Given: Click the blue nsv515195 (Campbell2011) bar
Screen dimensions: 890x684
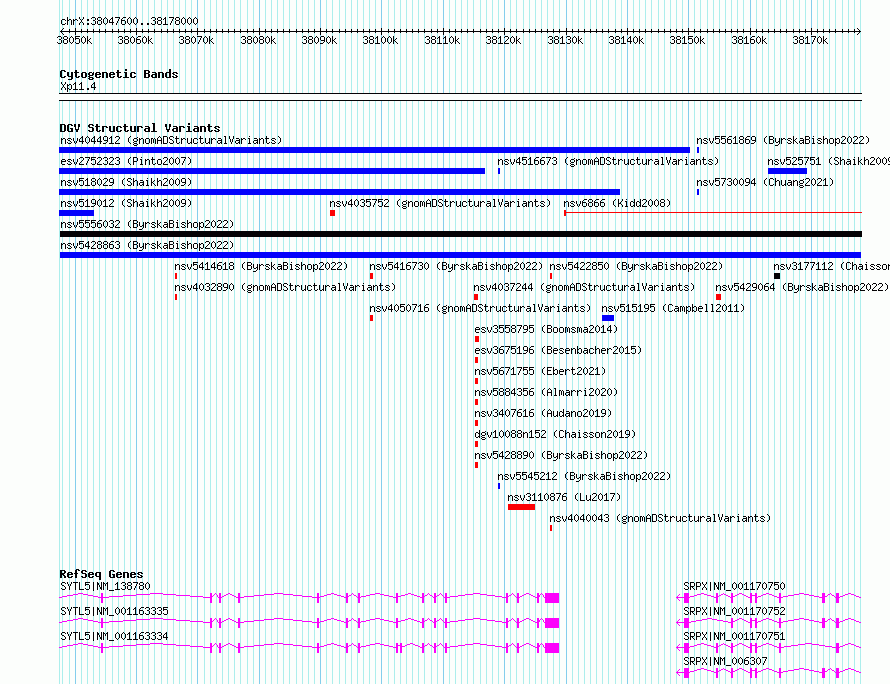Looking at the screenshot, I should [608, 318].
